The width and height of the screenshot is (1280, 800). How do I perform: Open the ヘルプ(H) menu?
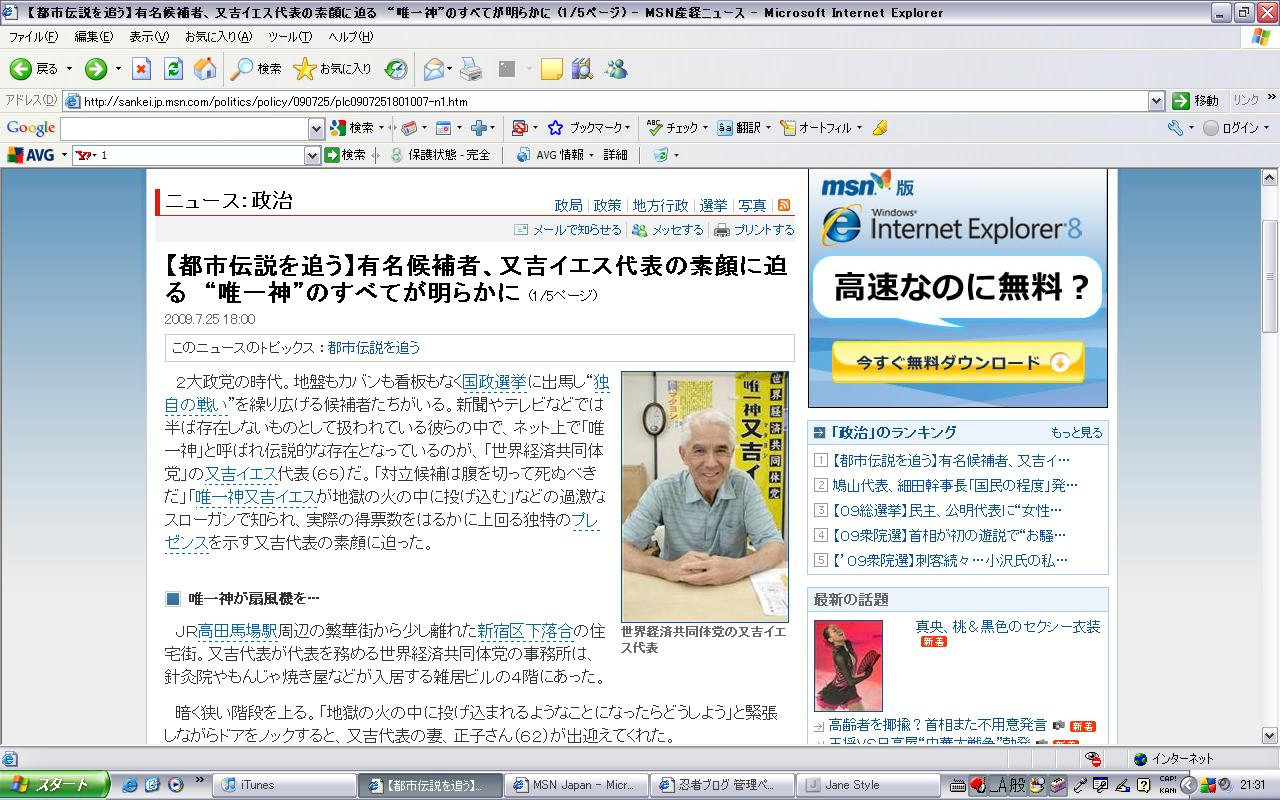click(350, 37)
